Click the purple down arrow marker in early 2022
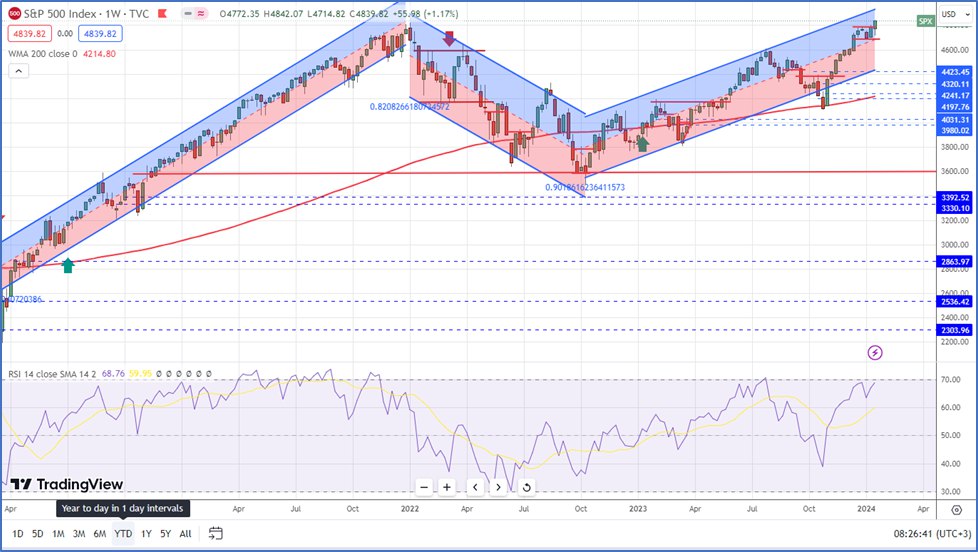 449,38
